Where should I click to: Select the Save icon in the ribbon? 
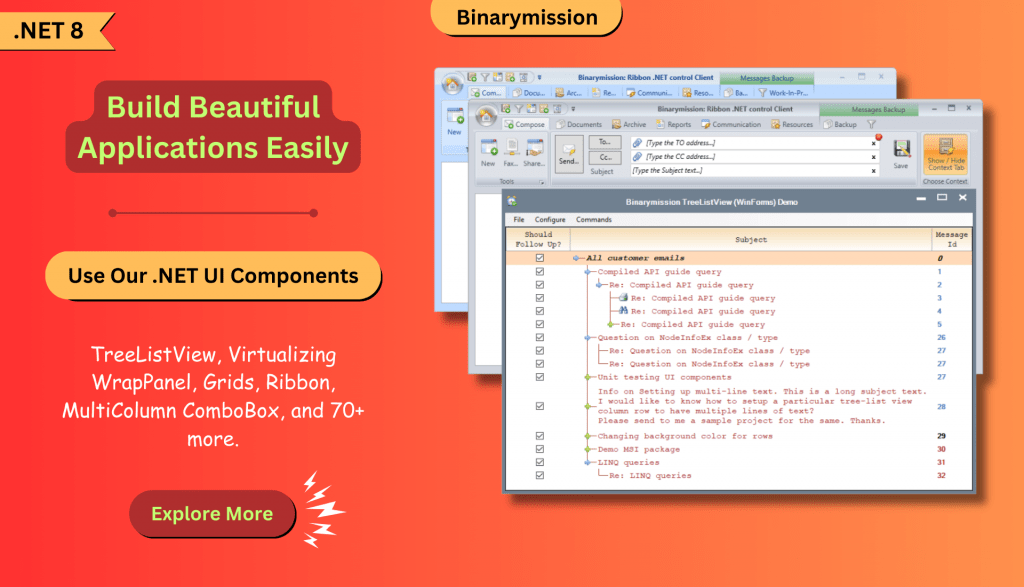coord(901,149)
